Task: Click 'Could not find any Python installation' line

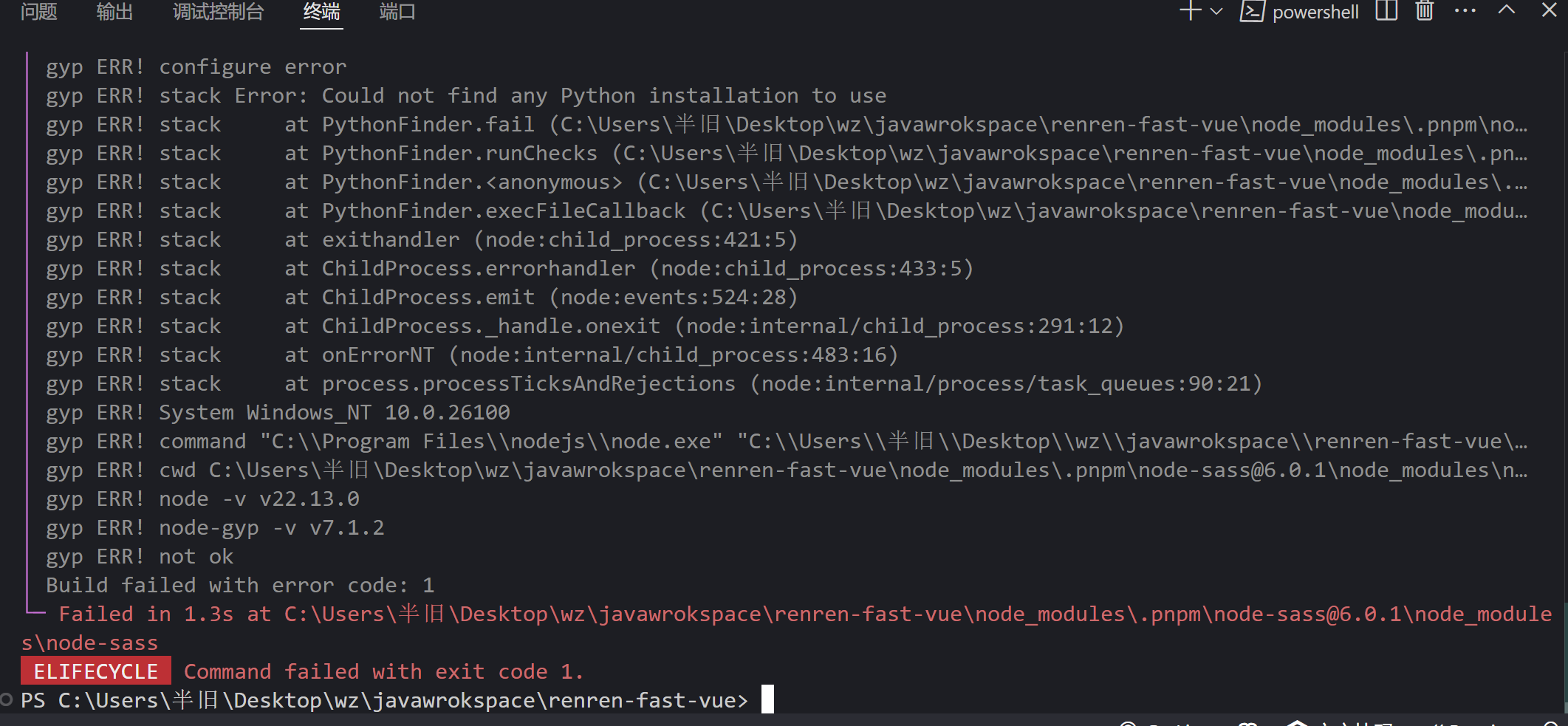Action: [466, 96]
